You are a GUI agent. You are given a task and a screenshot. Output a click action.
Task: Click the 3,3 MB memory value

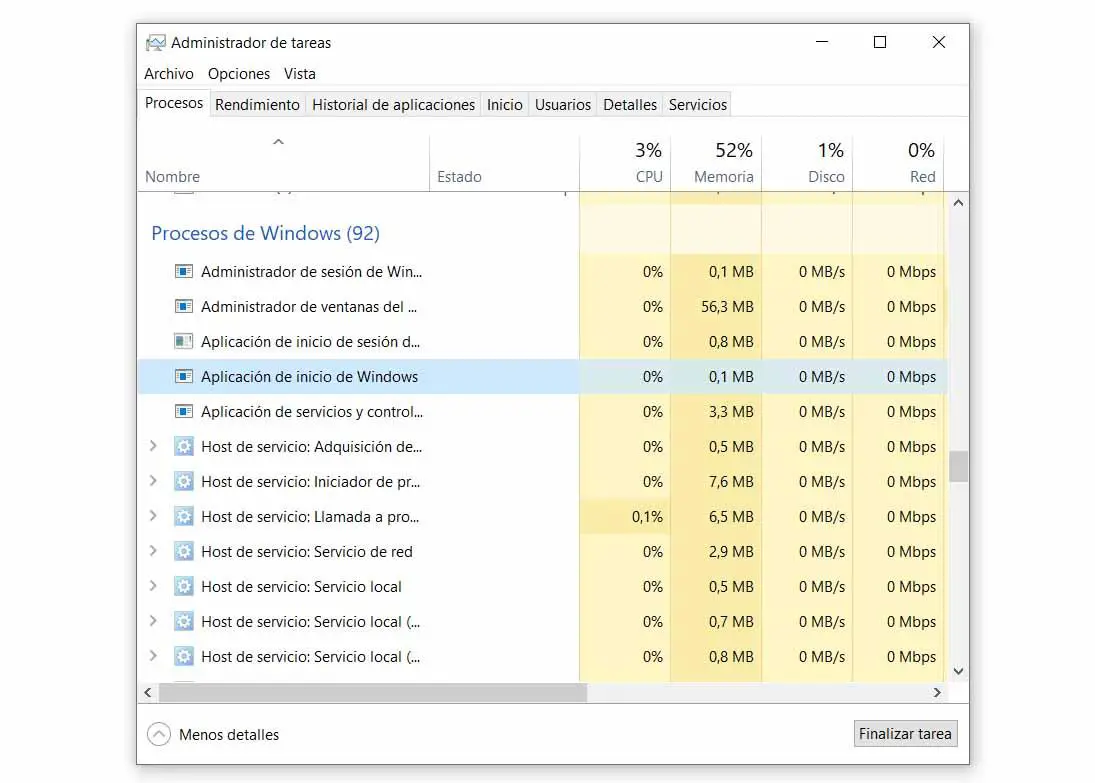point(731,411)
